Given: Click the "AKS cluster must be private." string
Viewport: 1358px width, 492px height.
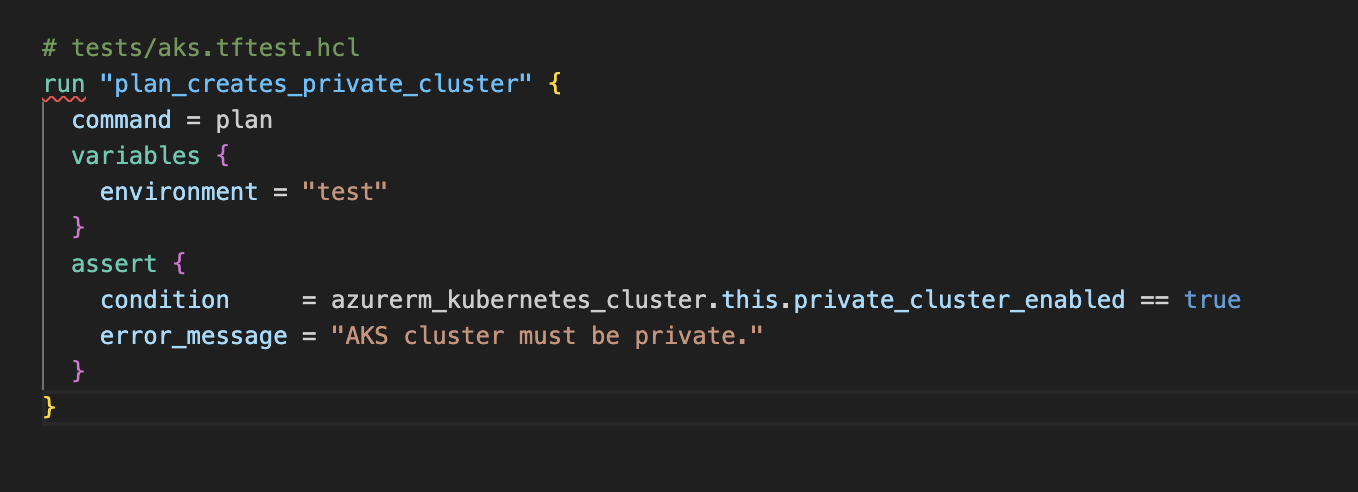Looking at the screenshot, I should click(x=547, y=336).
